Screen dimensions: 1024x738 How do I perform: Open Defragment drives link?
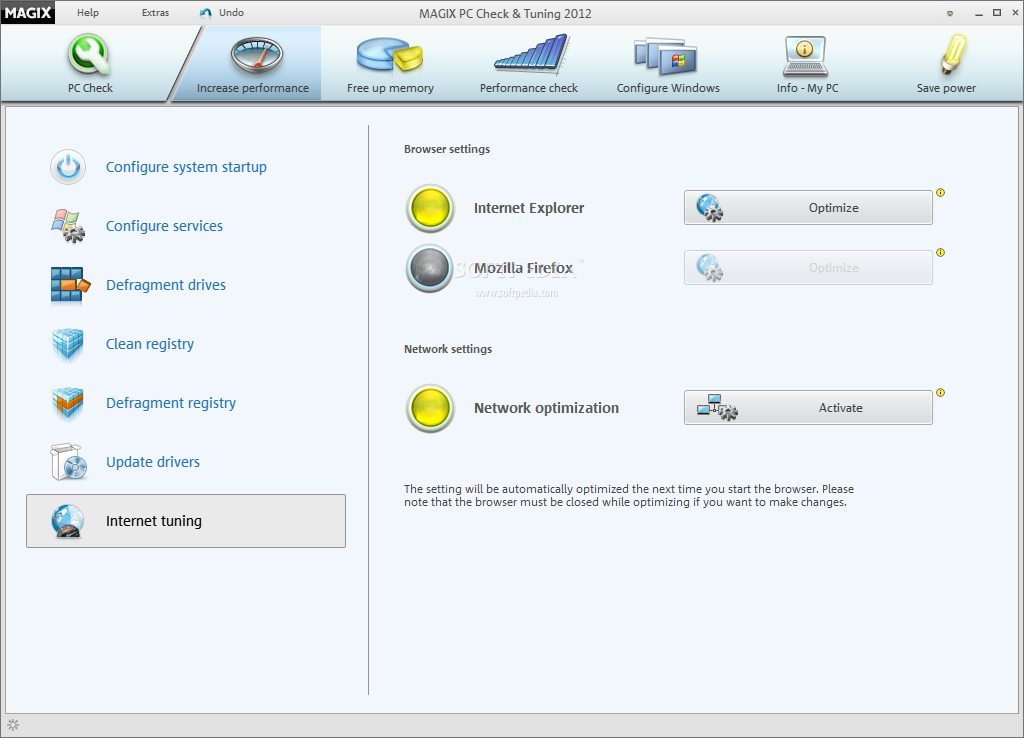click(x=166, y=285)
